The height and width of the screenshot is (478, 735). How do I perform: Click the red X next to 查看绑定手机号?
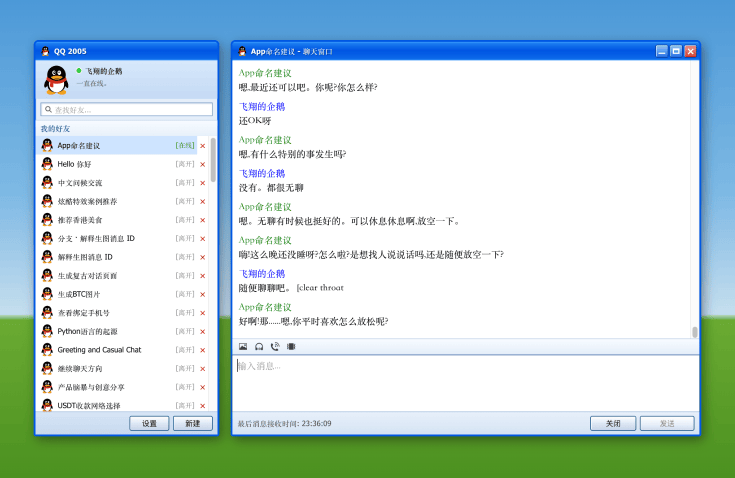pos(203,313)
